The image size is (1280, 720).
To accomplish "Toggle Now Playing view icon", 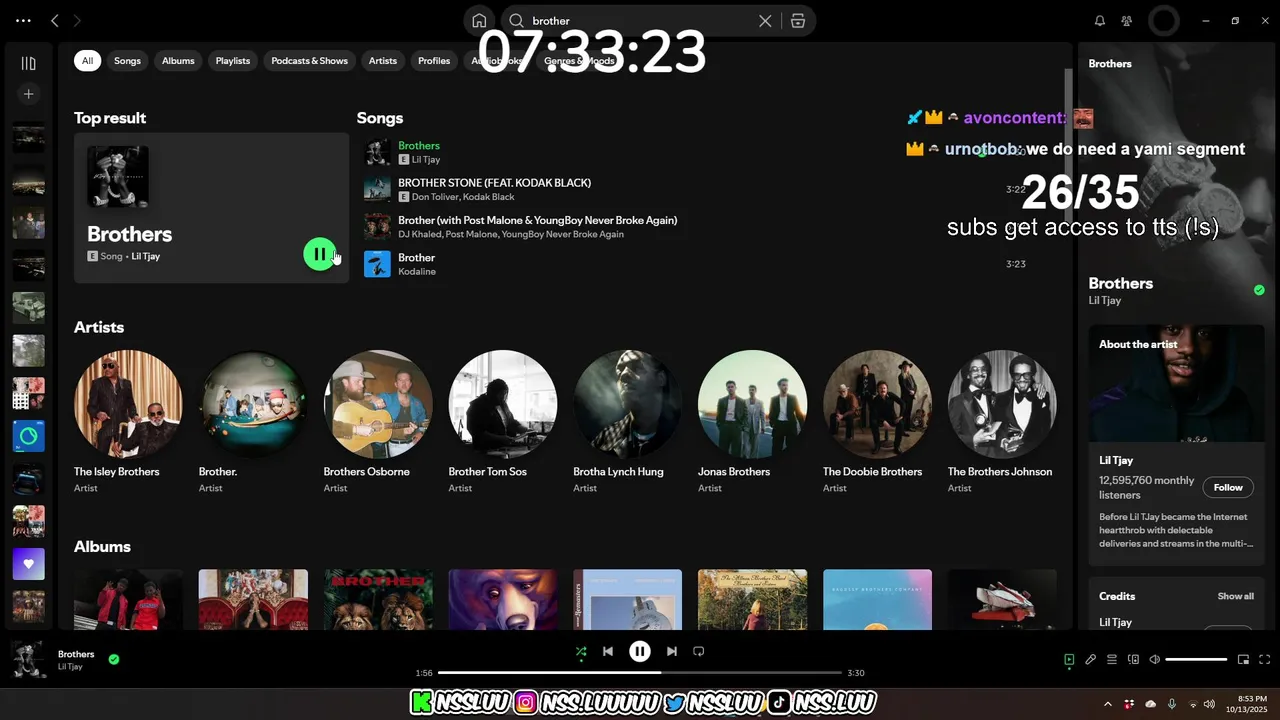I will [1069, 660].
